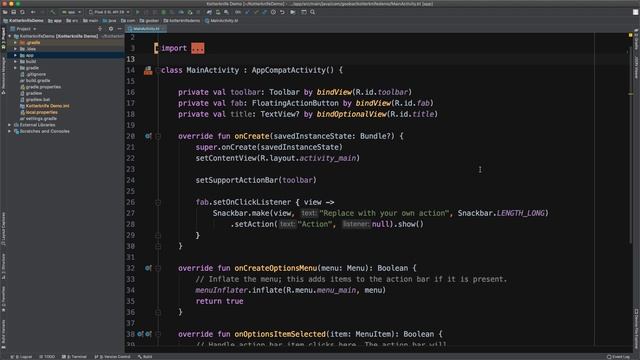This screenshot has height=360, width=640.
Task: Select KotterknifeDemo breadcrumb
Action: click(x=23, y=20)
